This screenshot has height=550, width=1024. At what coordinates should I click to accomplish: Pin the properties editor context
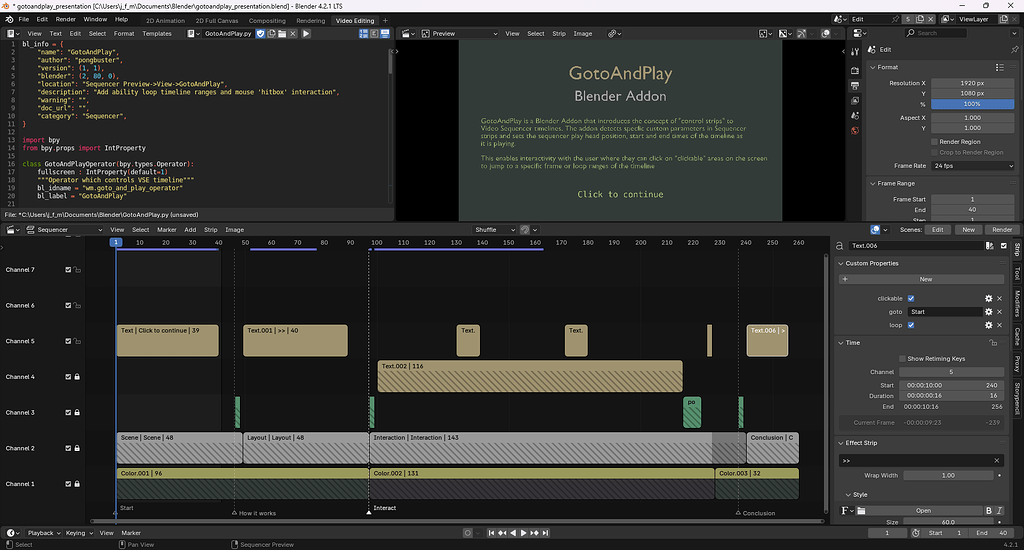pyautogui.click(x=1014, y=50)
